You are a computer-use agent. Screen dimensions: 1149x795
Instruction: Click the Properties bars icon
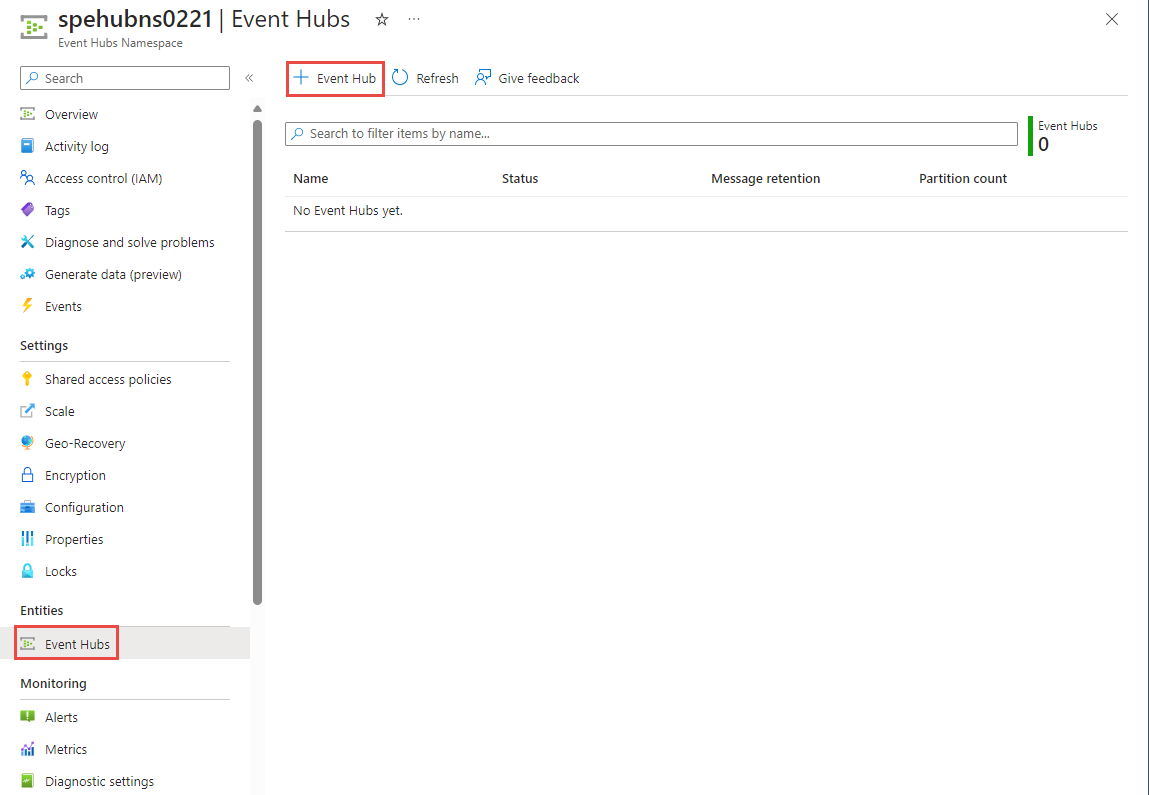coord(27,539)
